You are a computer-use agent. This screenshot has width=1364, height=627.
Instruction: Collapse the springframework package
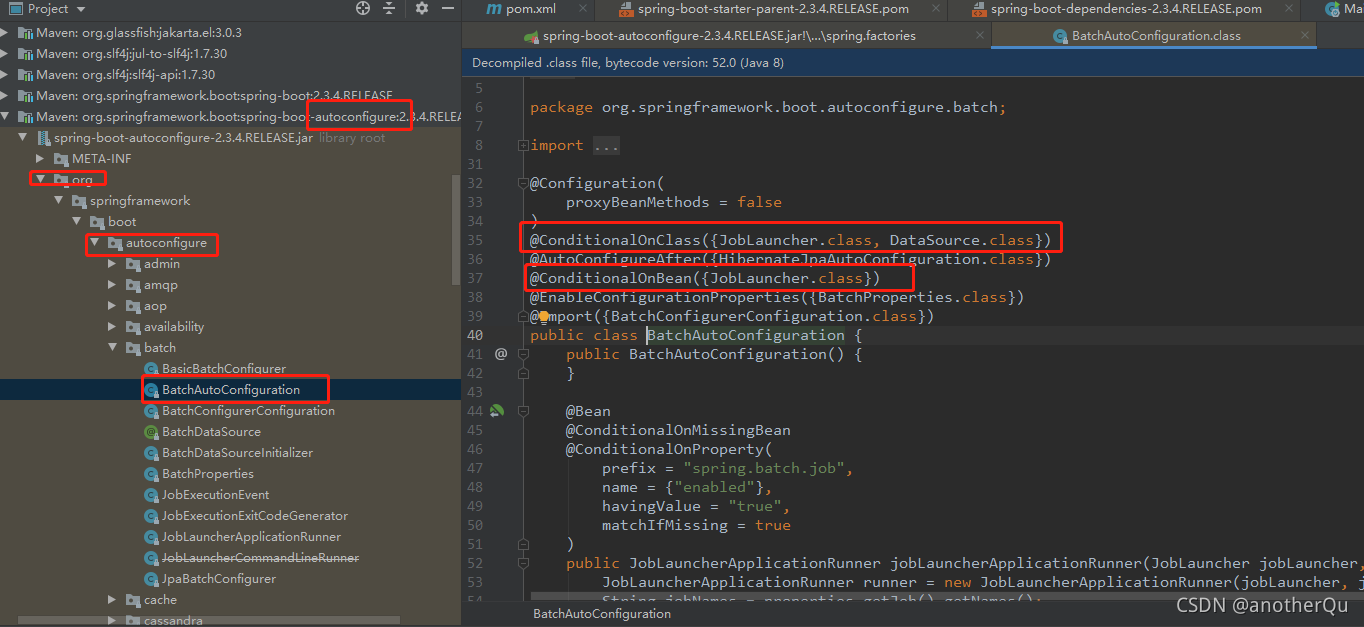pos(59,200)
